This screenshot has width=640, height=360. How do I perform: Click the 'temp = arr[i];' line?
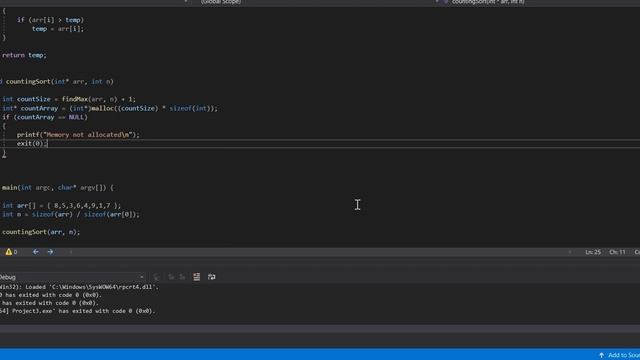click(x=58, y=29)
